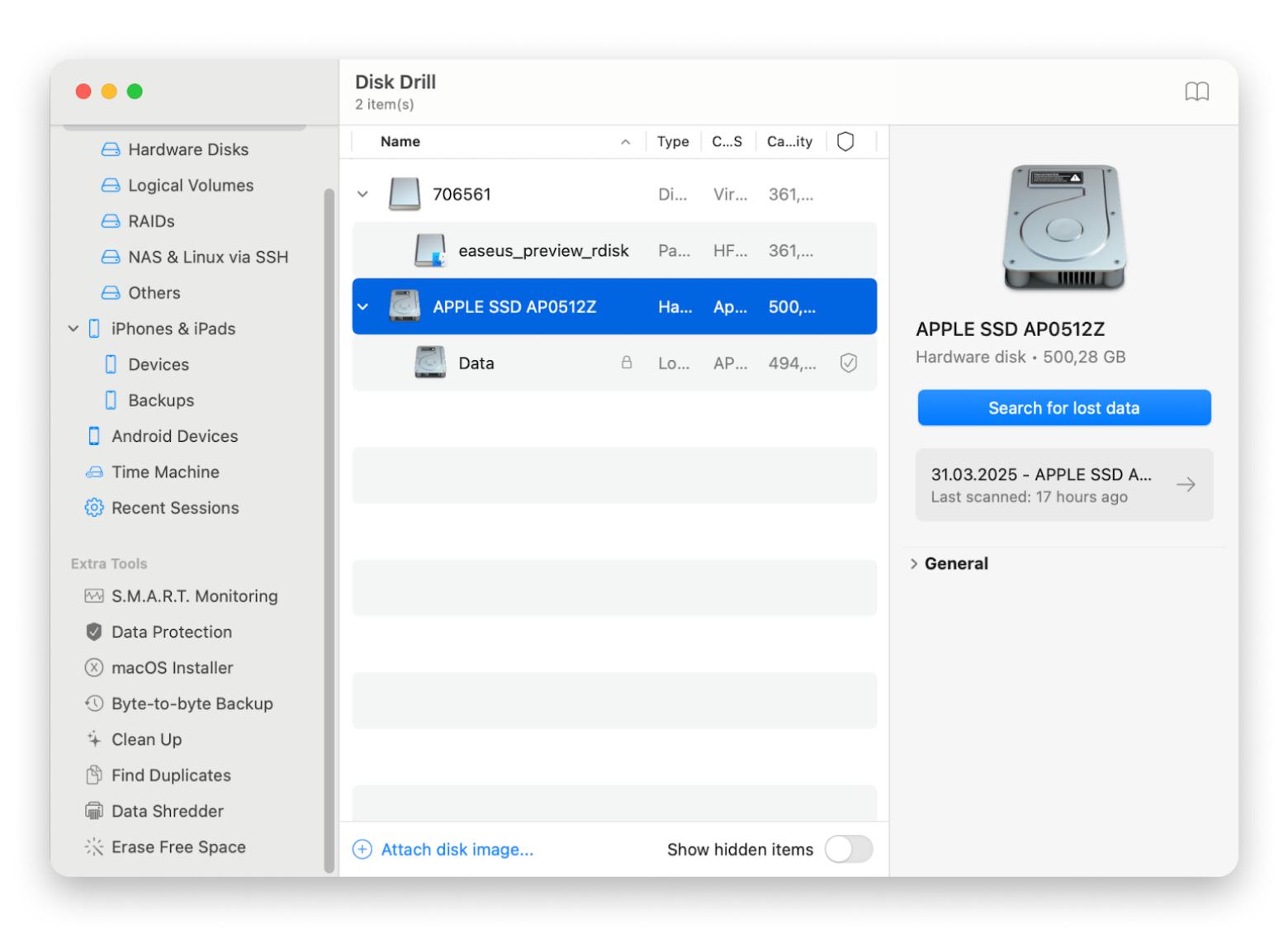The height and width of the screenshot is (943, 1288).
Task: Click the Clean Up sparkle icon
Action: pyautogui.click(x=94, y=739)
